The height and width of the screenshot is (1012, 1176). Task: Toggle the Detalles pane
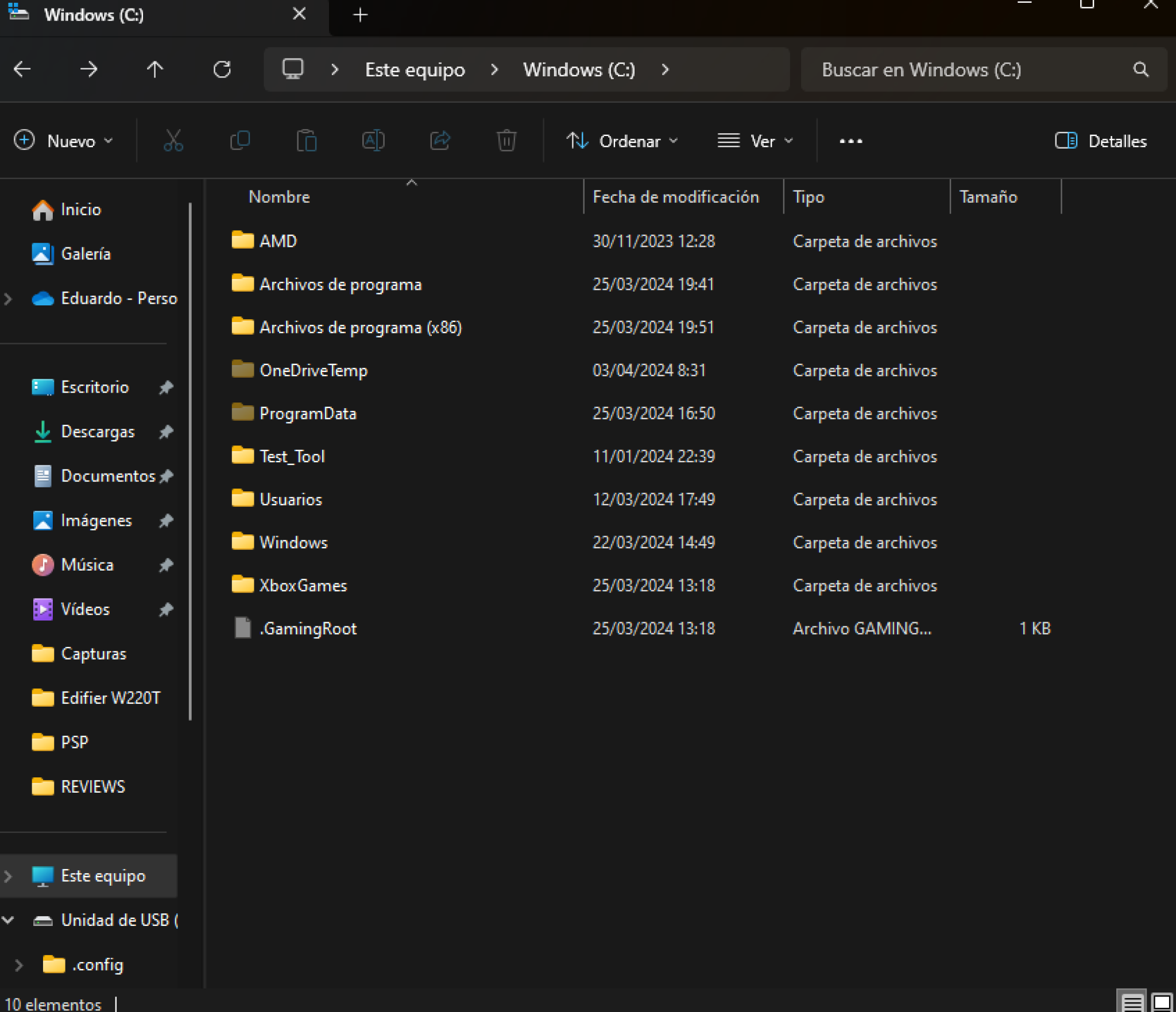pyautogui.click(x=1101, y=141)
